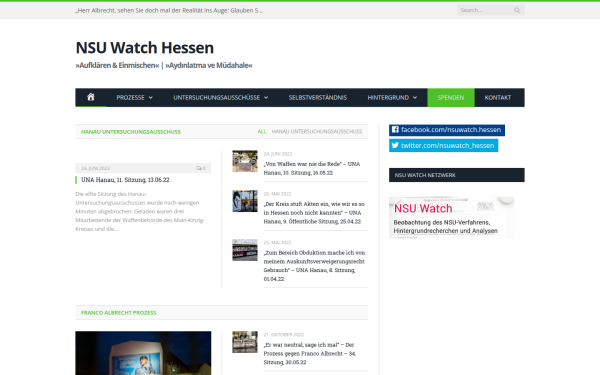The width and height of the screenshot is (600, 375).
Task: Expand the Prozesse menu arrow
Action: [x=150, y=98]
